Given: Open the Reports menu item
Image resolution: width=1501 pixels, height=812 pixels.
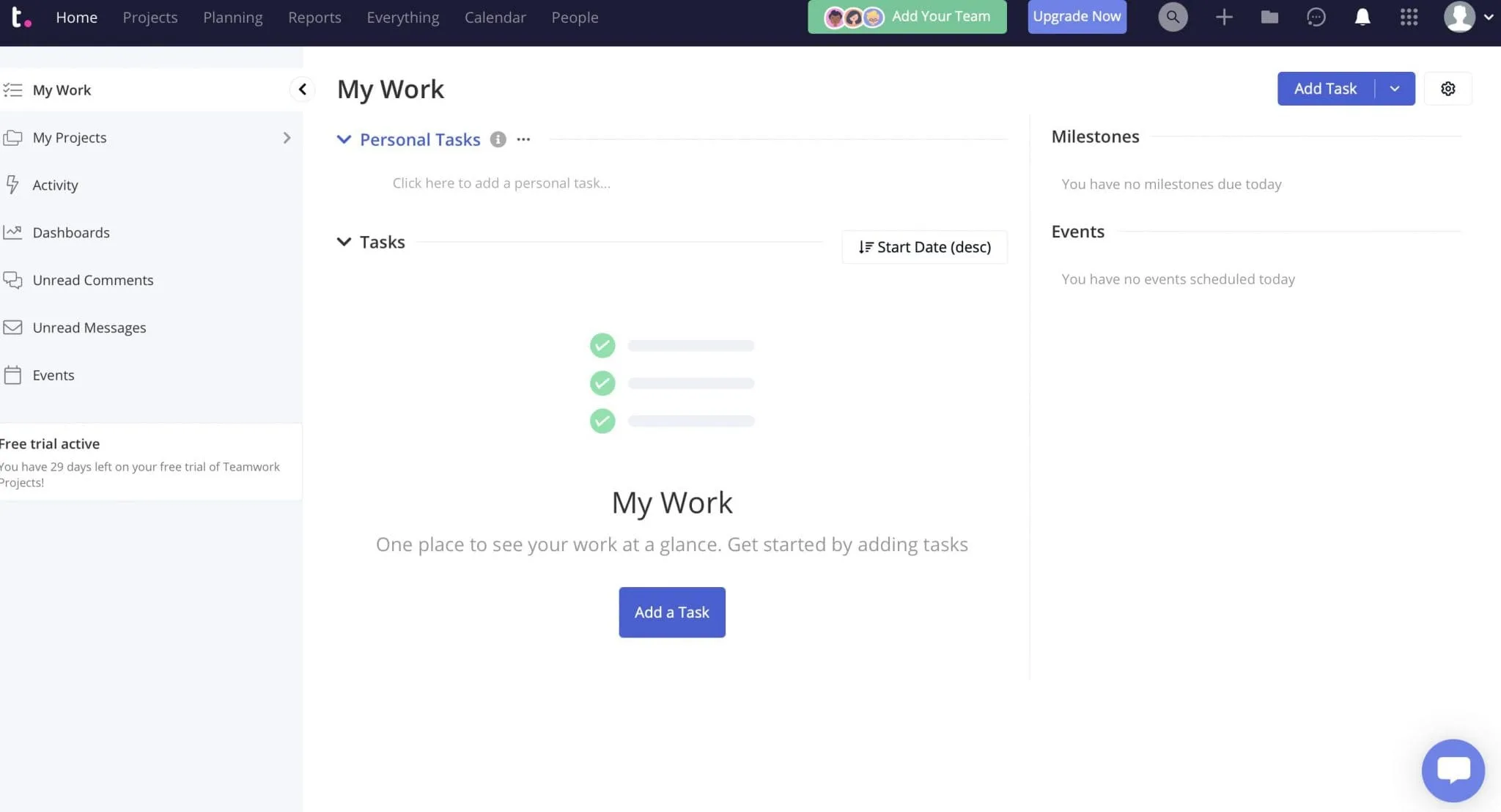Looking at the screenshot, I should point(314,18).
